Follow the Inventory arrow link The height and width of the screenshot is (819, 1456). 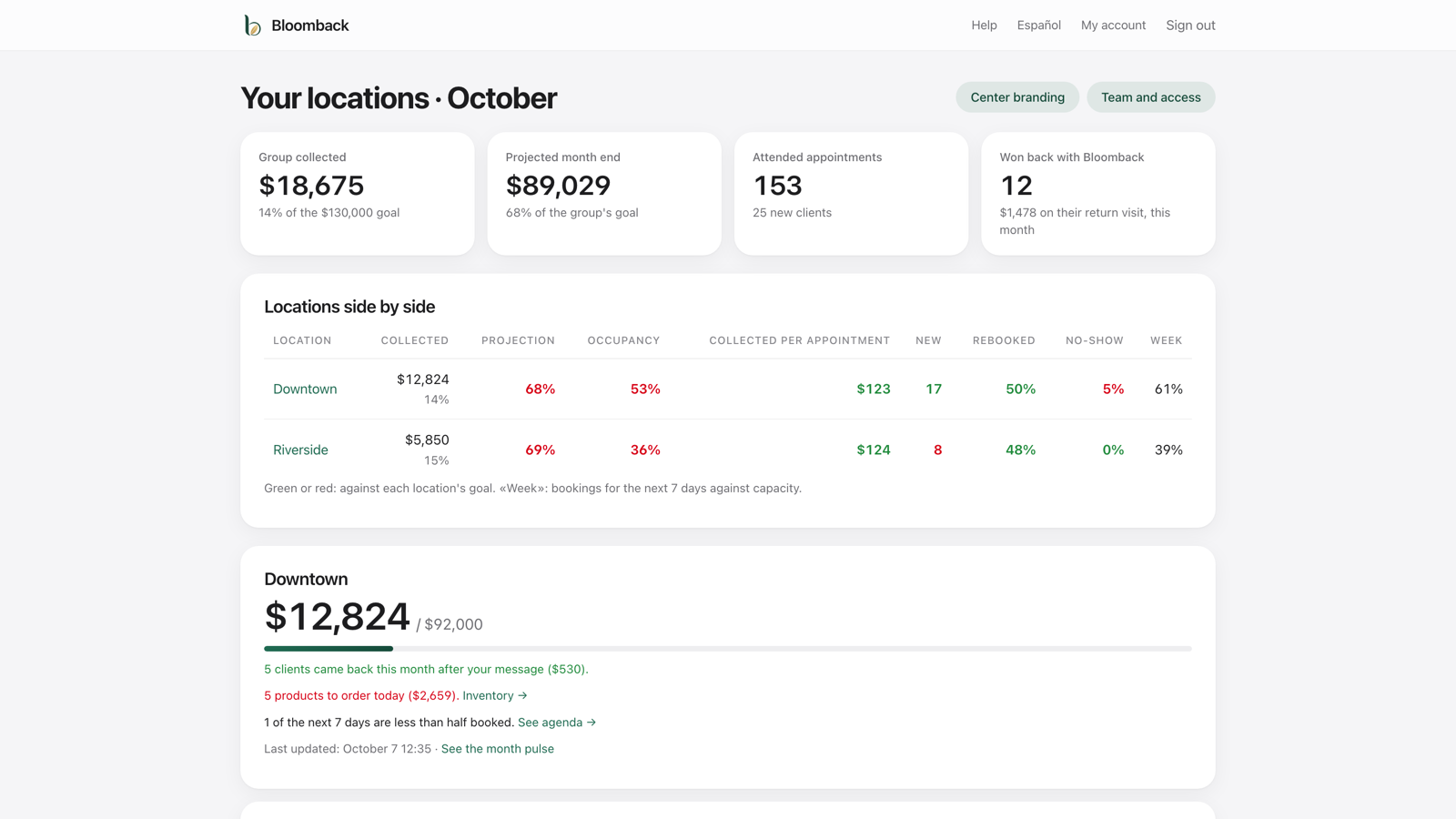coord(495,695)
